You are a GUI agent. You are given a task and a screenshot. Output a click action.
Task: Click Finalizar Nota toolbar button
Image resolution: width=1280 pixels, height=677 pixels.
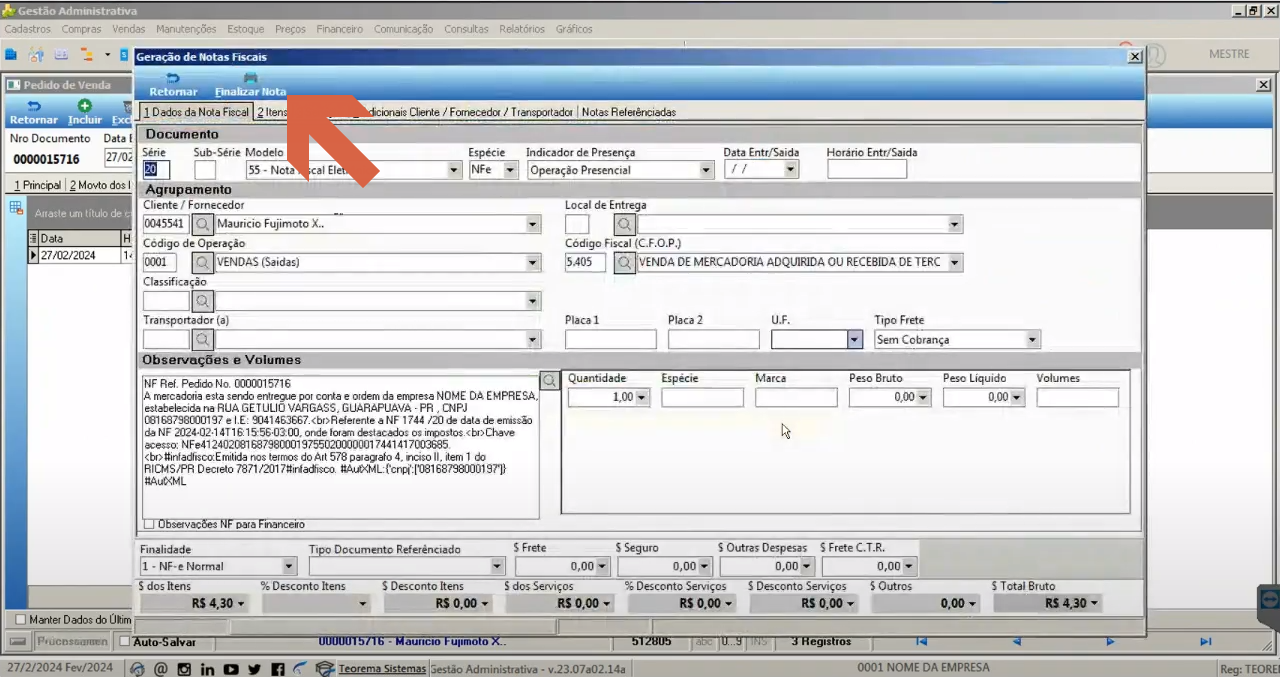point(251,84)
